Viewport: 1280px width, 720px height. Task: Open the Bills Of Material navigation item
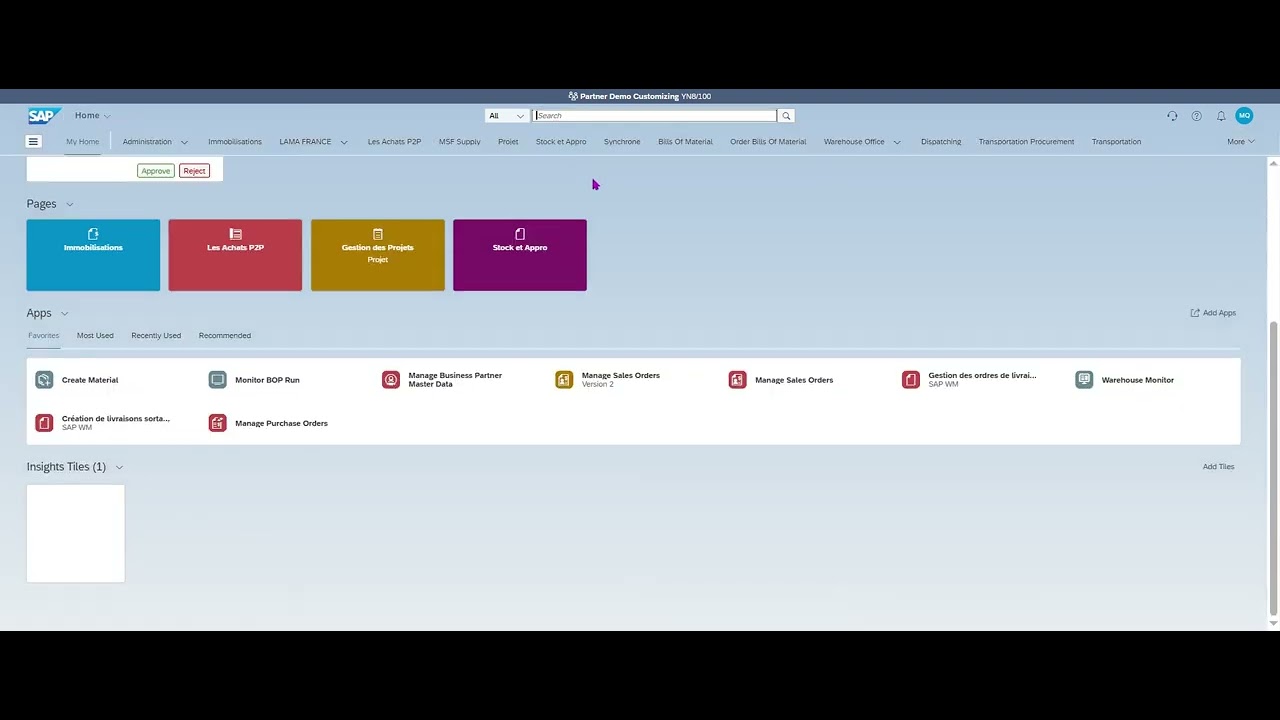[x=685, y=142]
